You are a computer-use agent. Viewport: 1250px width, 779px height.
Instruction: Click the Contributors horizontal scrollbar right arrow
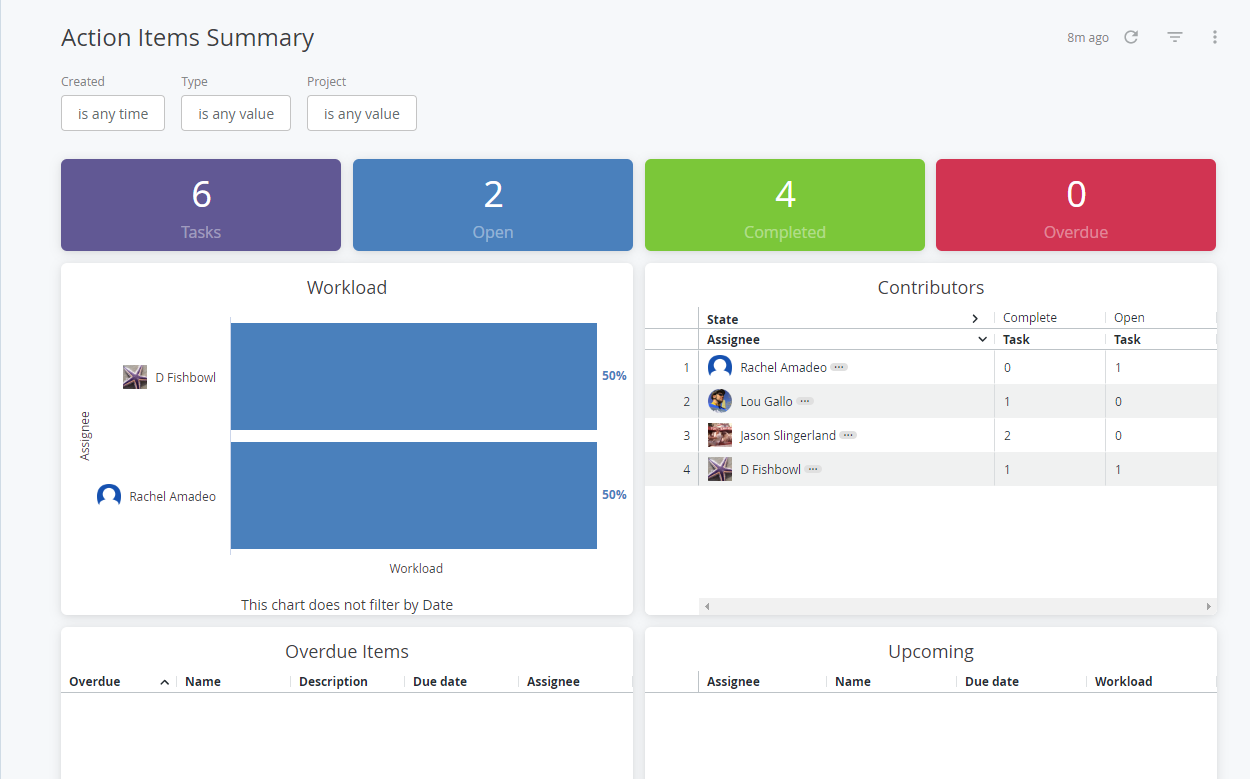(x=1208, y=606)
